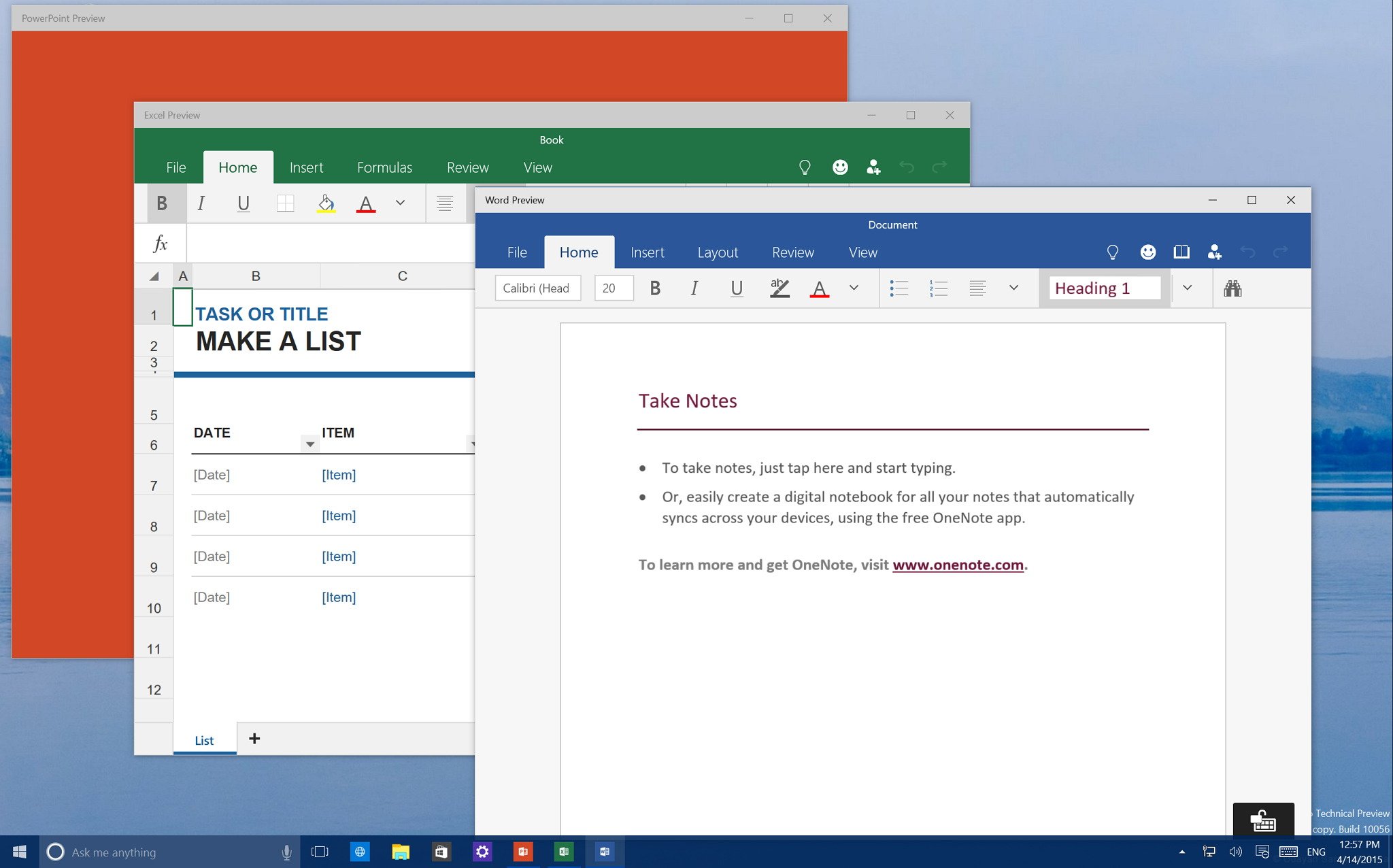The height and width of the screenshot is (868, 1393).
Task: Open the Layout tab in Word
Action: (x=718, y=252)
